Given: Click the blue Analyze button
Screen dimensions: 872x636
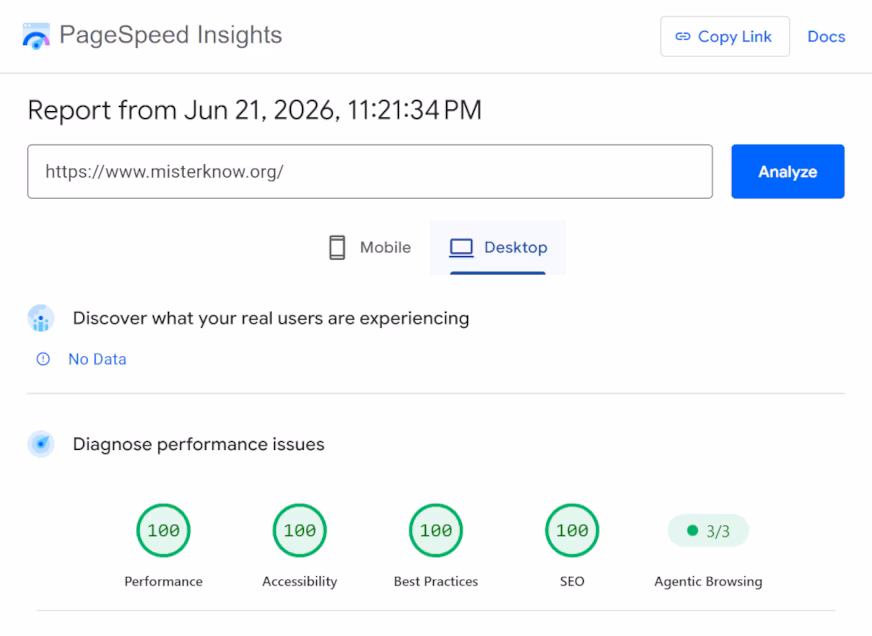Looking at the screenshot, I should [x=787, y=171].
